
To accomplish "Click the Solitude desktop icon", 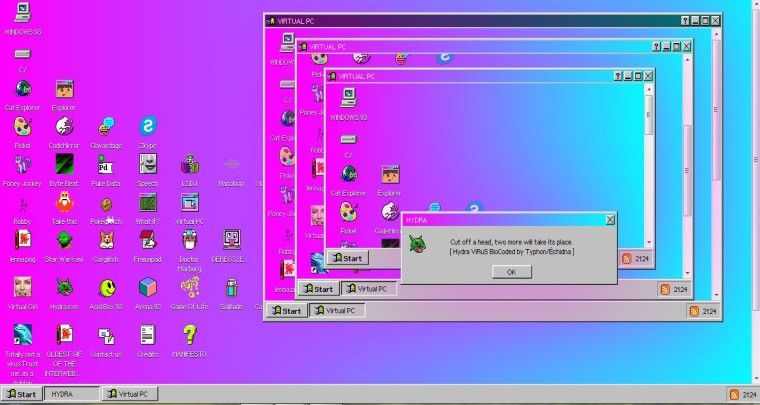I will coord(232,288).
